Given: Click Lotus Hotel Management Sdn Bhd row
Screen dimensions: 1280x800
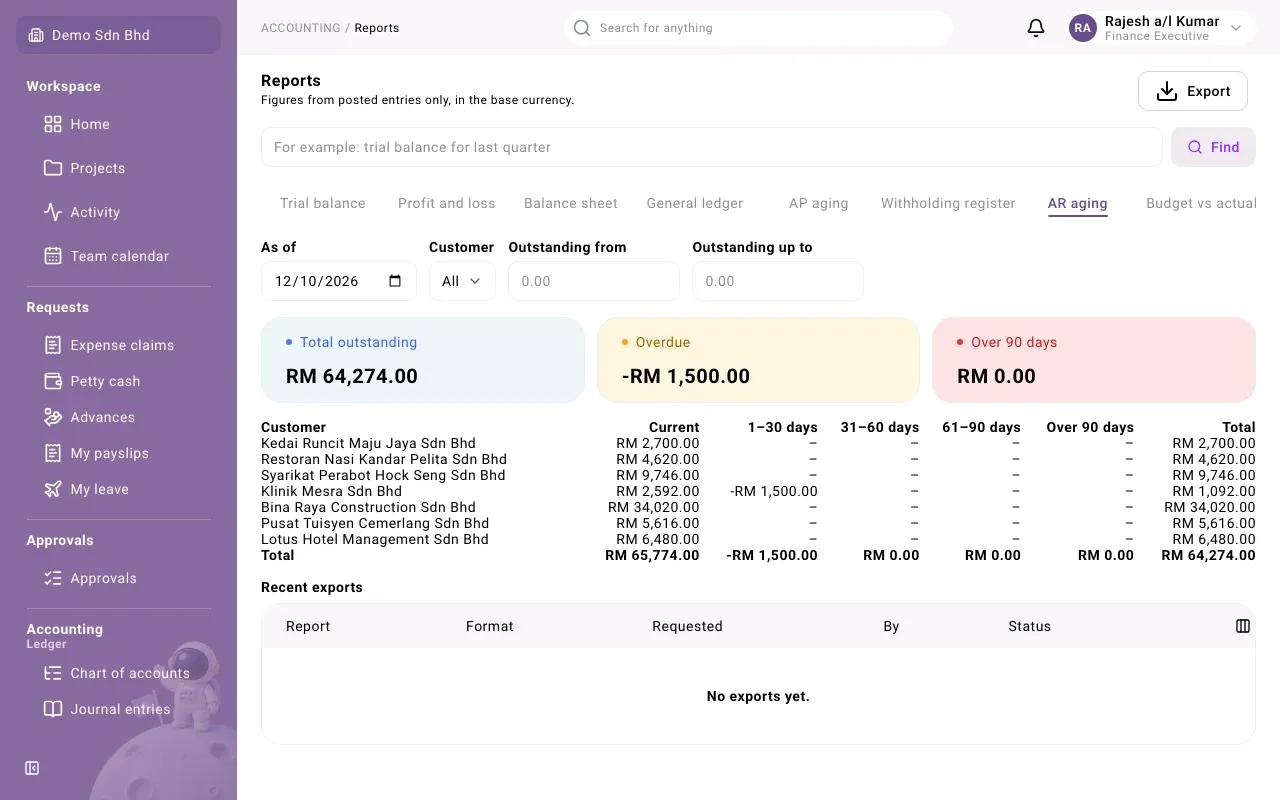Looking at the screenshot, I should click(x=758, y=539).
